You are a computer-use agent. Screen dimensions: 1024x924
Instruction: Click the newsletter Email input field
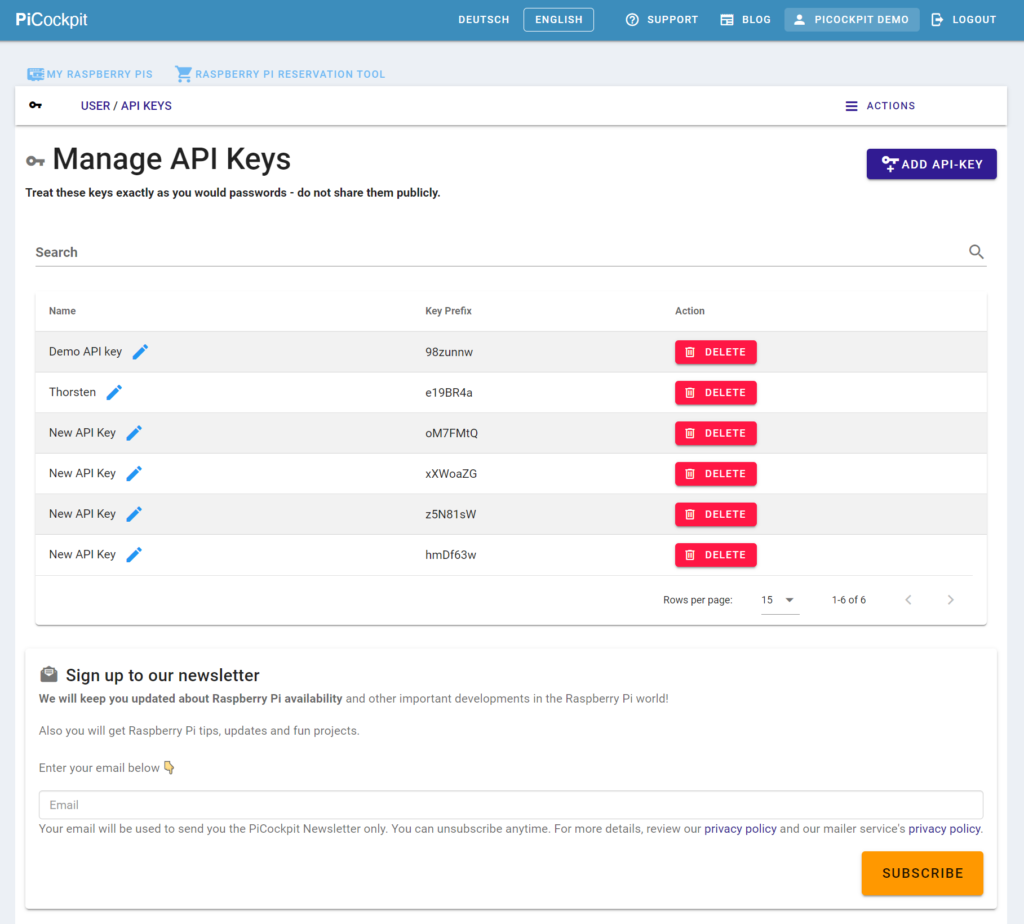pyautogui.click(x=511, y=805)
